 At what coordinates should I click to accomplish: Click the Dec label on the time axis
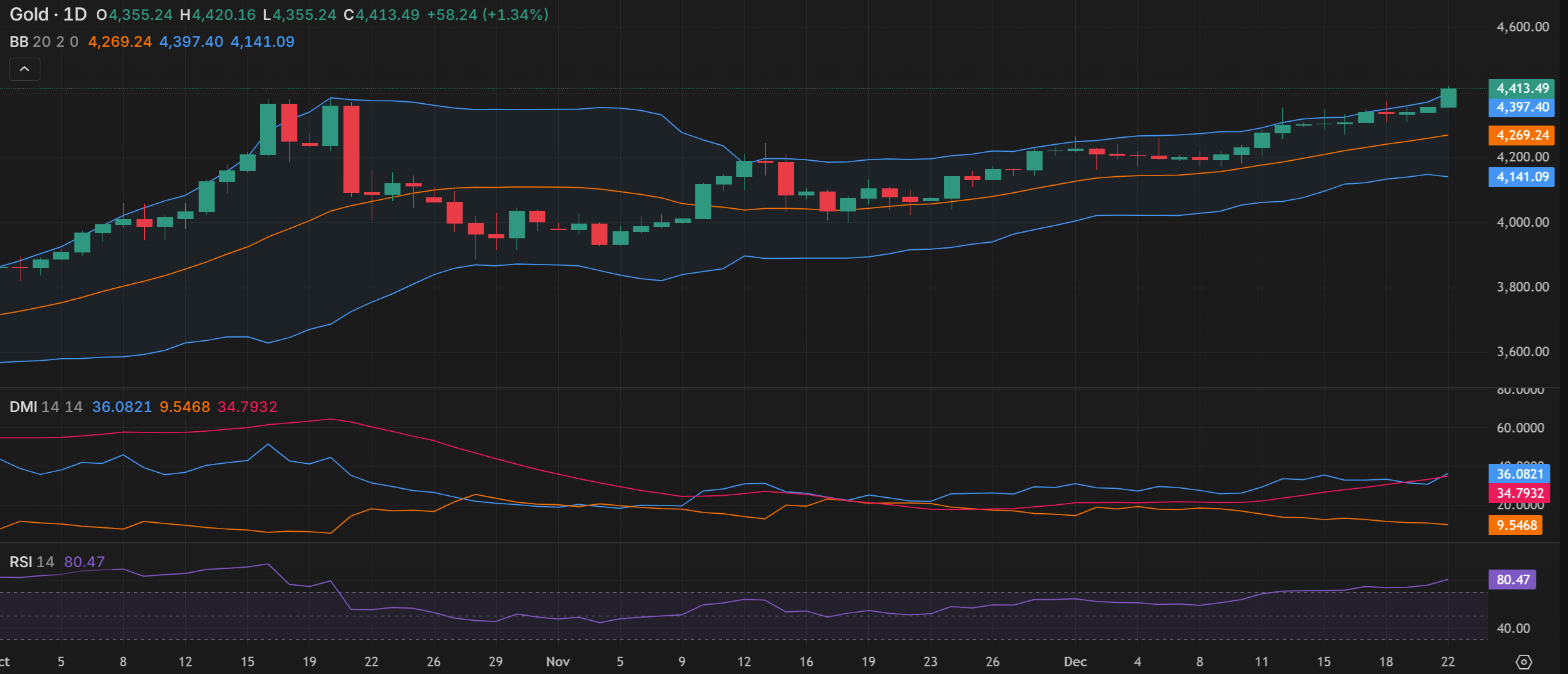[x=1075, y=662]
